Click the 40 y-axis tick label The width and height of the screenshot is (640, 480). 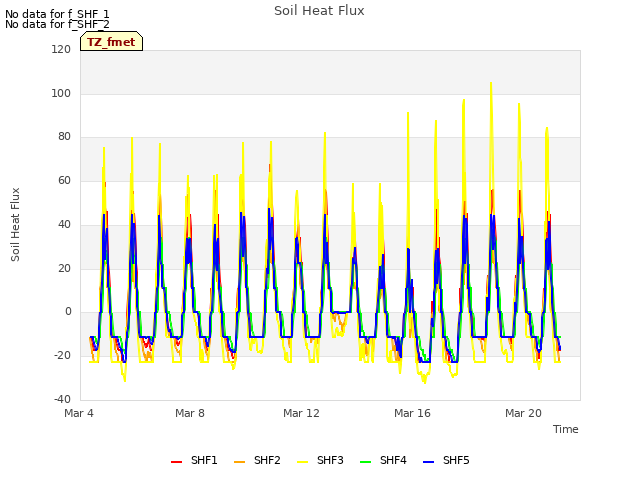pyautogui.click(x=64, y=224)
